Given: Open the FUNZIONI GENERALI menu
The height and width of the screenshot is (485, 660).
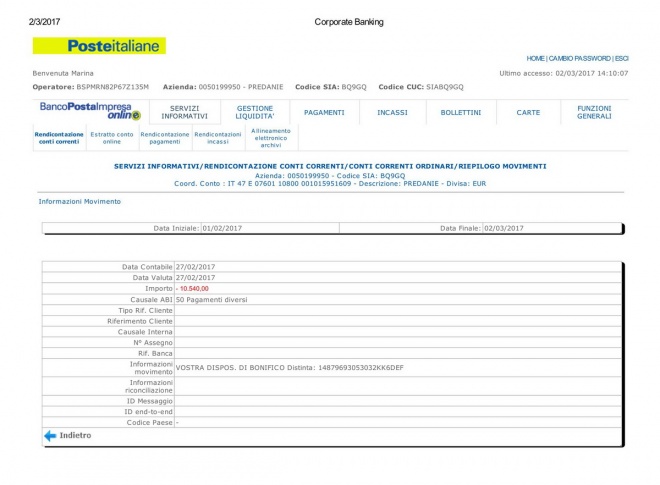Looking at the screenshot, I should (x=594, y=112).
